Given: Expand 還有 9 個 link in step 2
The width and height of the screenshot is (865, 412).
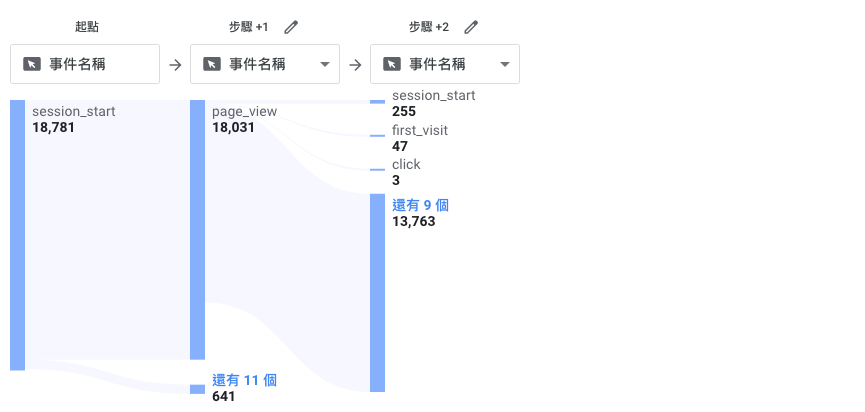Looking at the screenshot, I should [x=420, y=205].
